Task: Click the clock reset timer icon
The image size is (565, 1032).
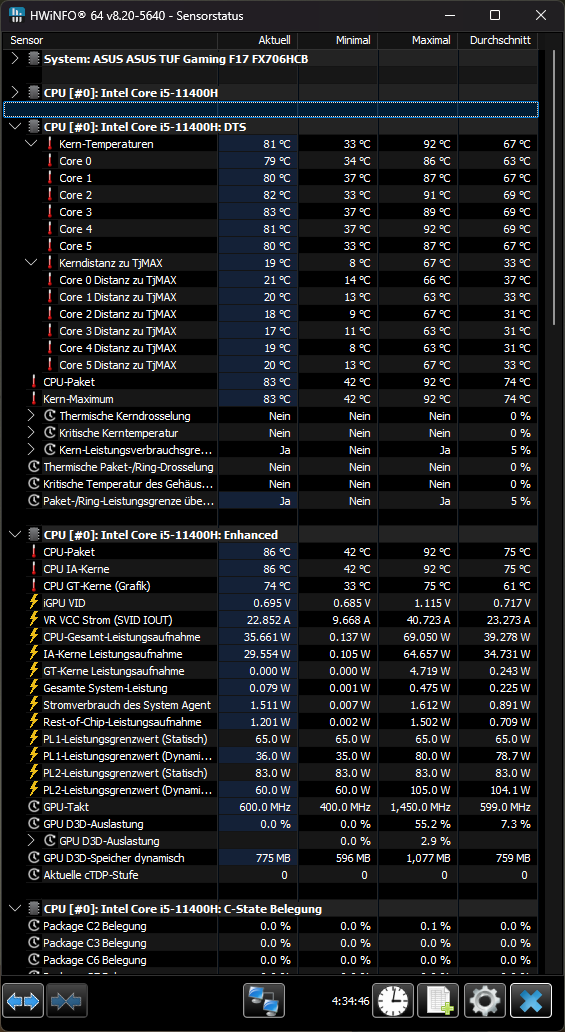Action: [x=393, y=1001]
